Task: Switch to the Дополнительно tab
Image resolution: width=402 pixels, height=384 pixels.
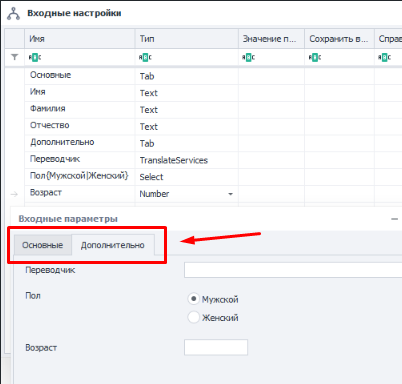Action: tap(113, 245)
